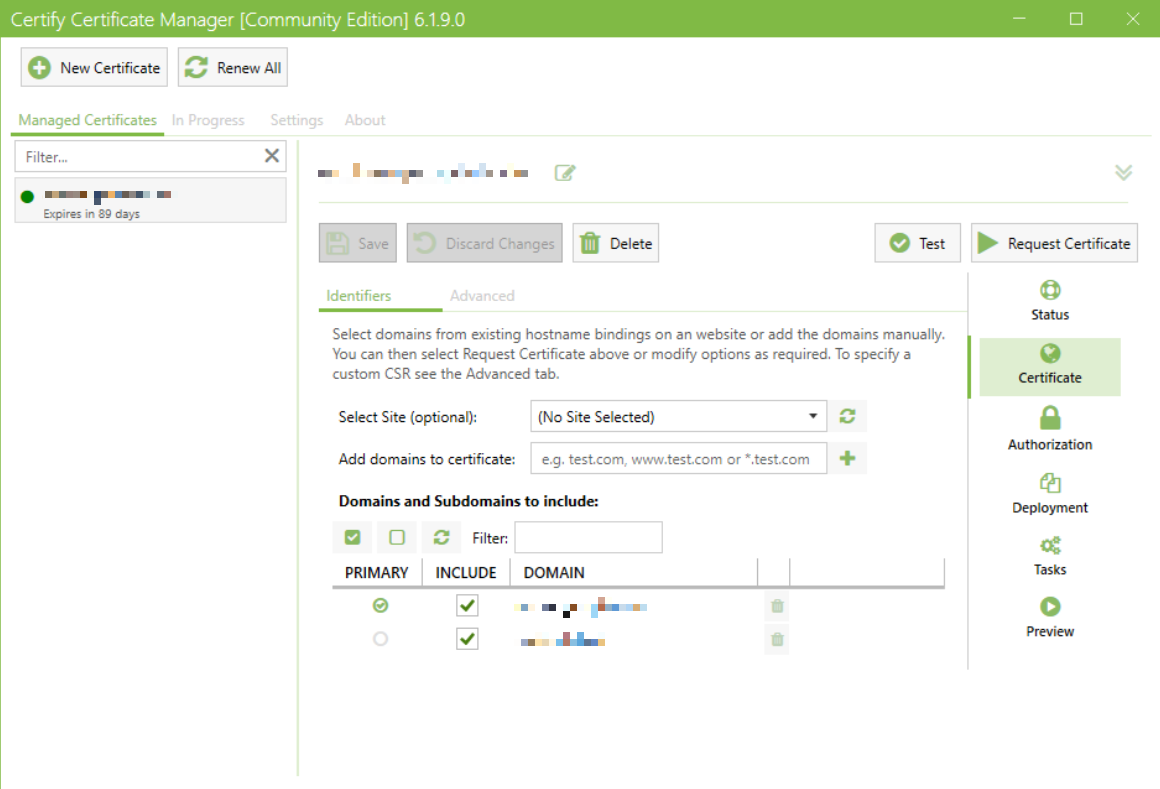Click the Add domains to certificate field
The height and width of the screenshot is (789, 1160).
[x=678, y=459]
